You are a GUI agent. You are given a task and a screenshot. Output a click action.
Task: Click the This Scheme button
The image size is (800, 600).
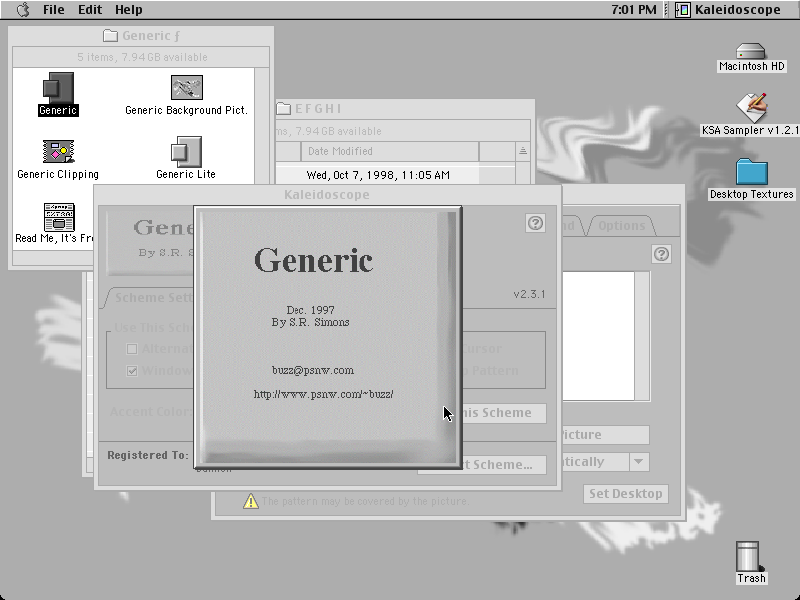(x=504, y=413)
